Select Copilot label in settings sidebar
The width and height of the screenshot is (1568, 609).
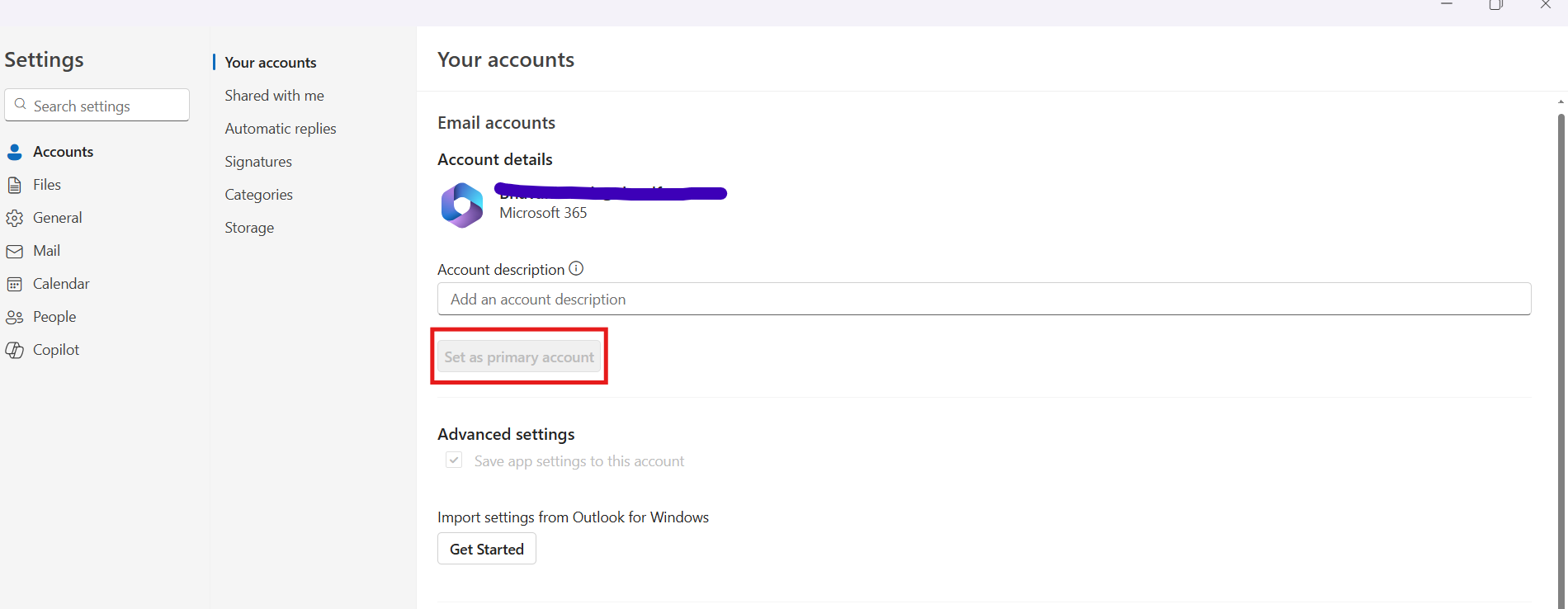56,350
